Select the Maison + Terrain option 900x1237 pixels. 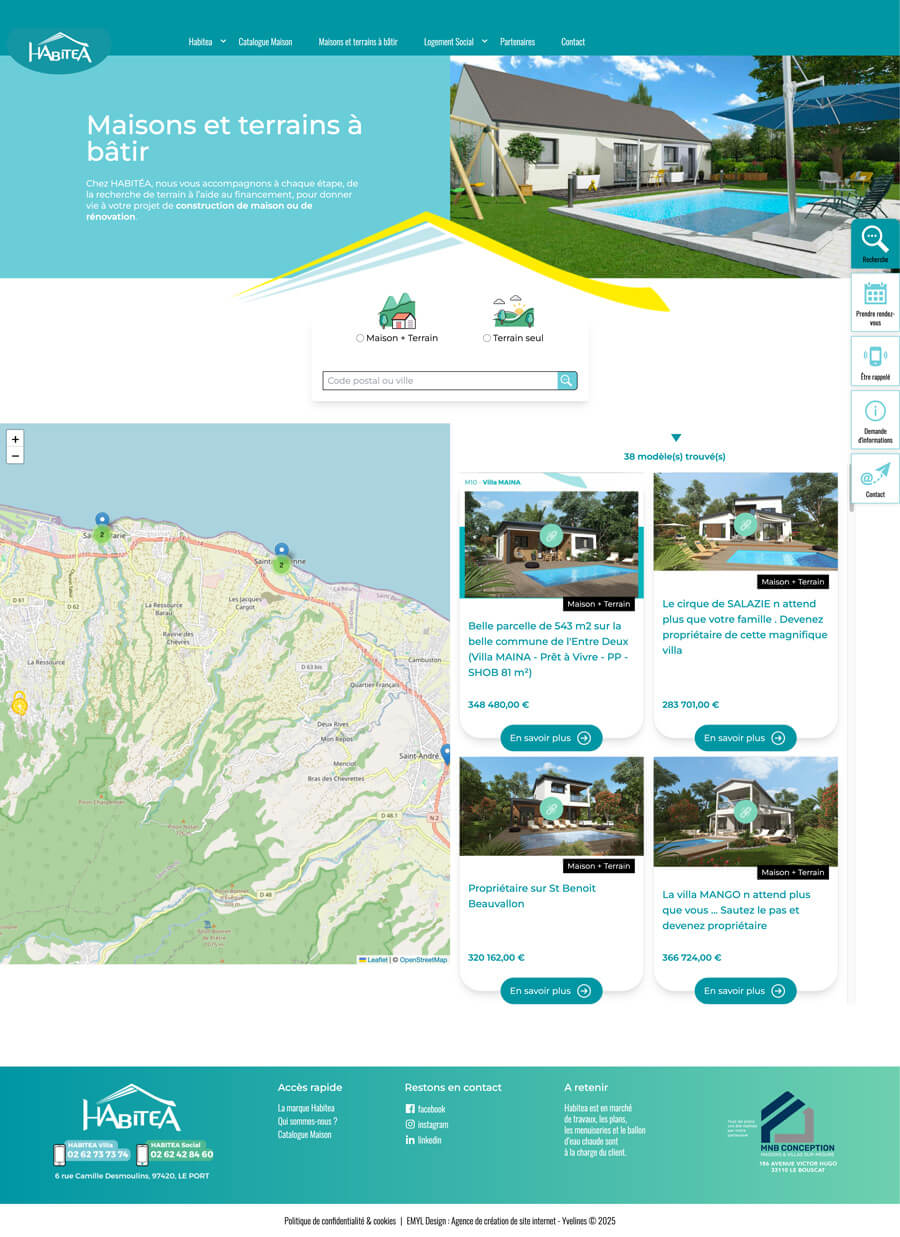click(360, 338)
